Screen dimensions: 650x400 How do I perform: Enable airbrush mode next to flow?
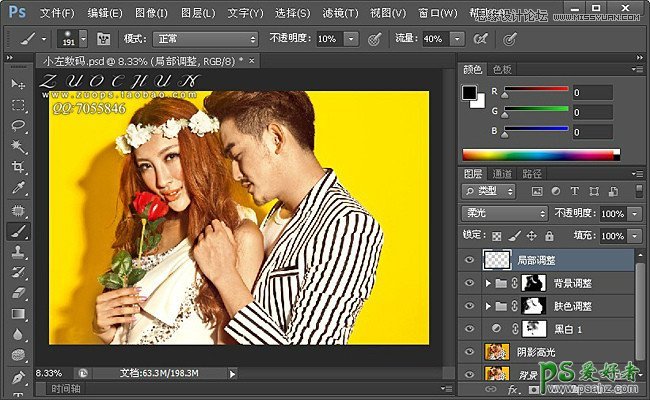coord(480,38)
